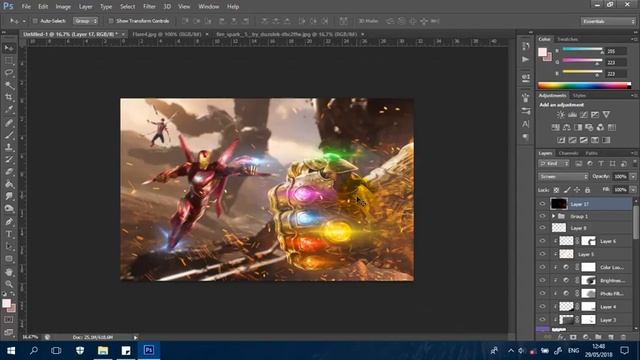Add a Levels adjustment
The height and width of the screenshot is (360, 640).
pos(572,115)
